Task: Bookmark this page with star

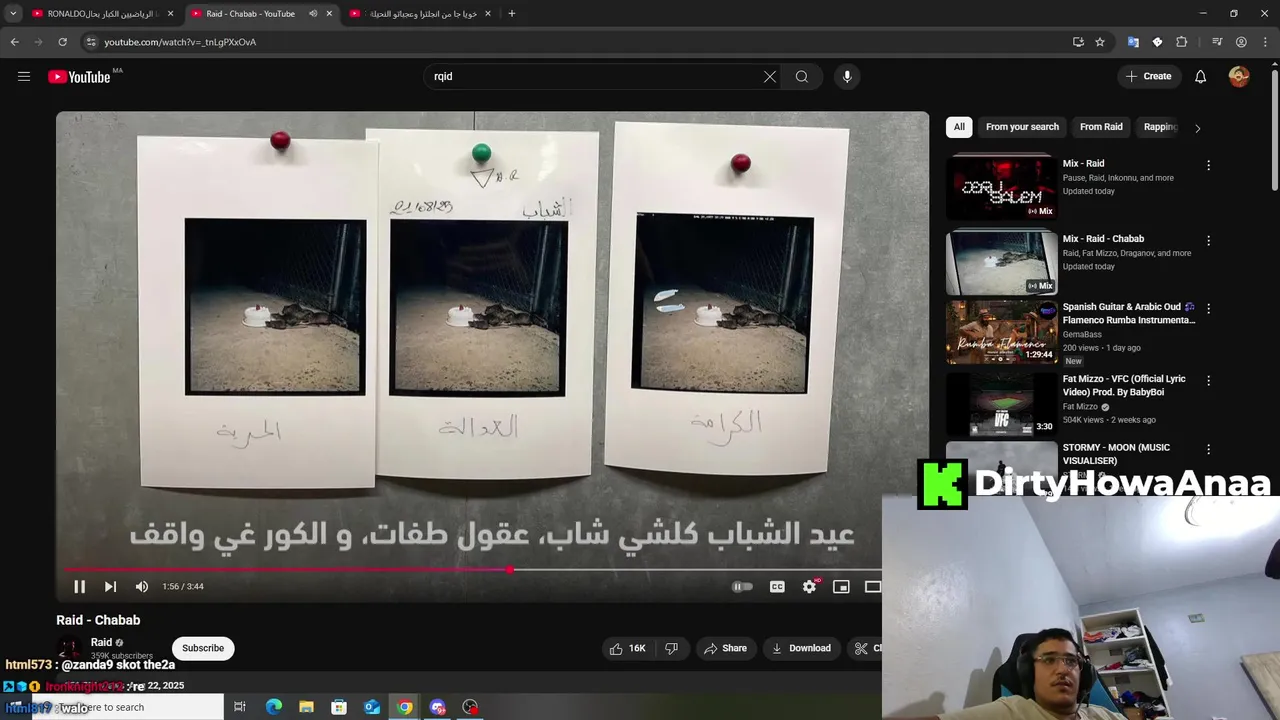Action: [1100, 42]
